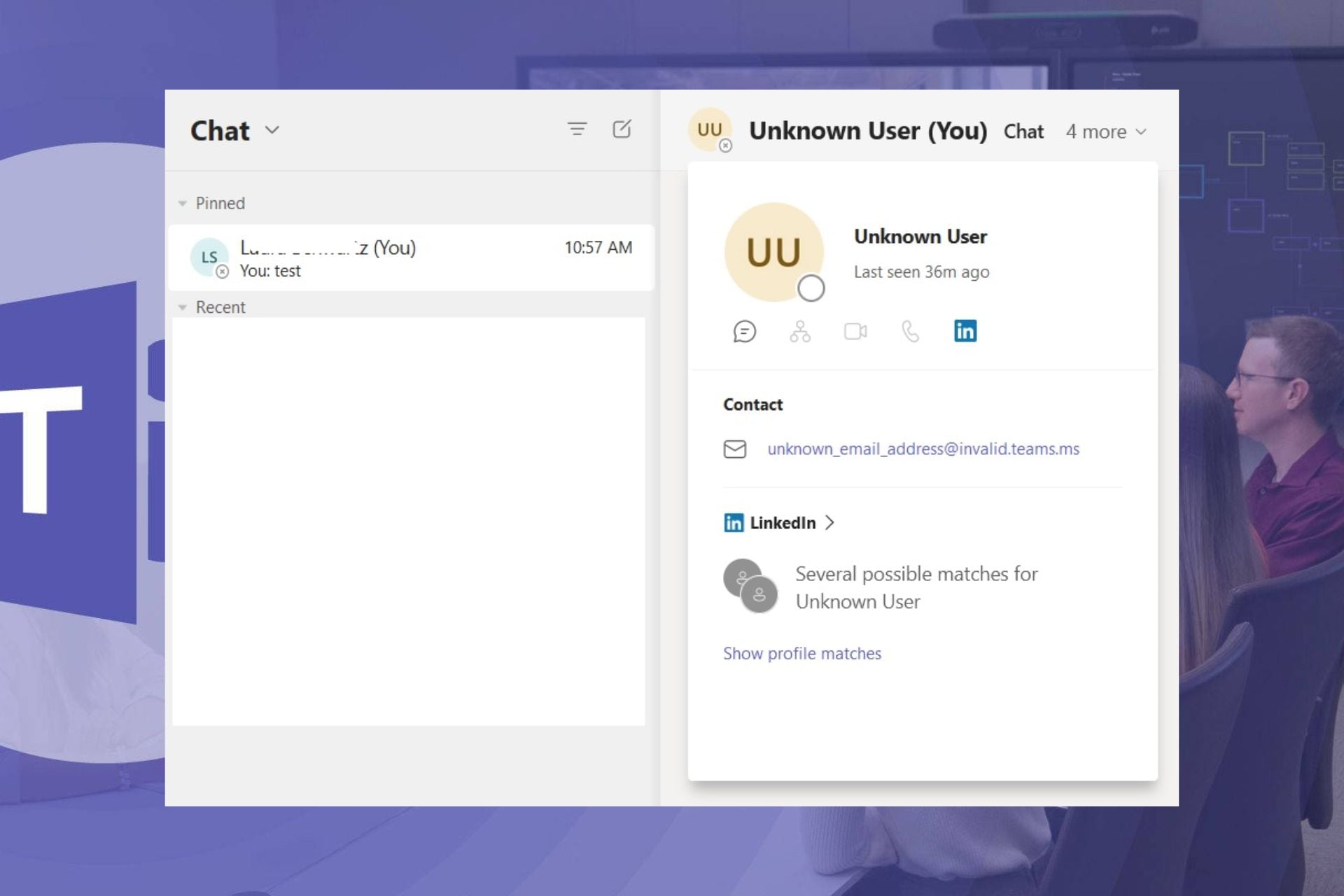Open LinkedIn from the profile action row
This screenshot has width=1344, height=896.
(965, 330)
